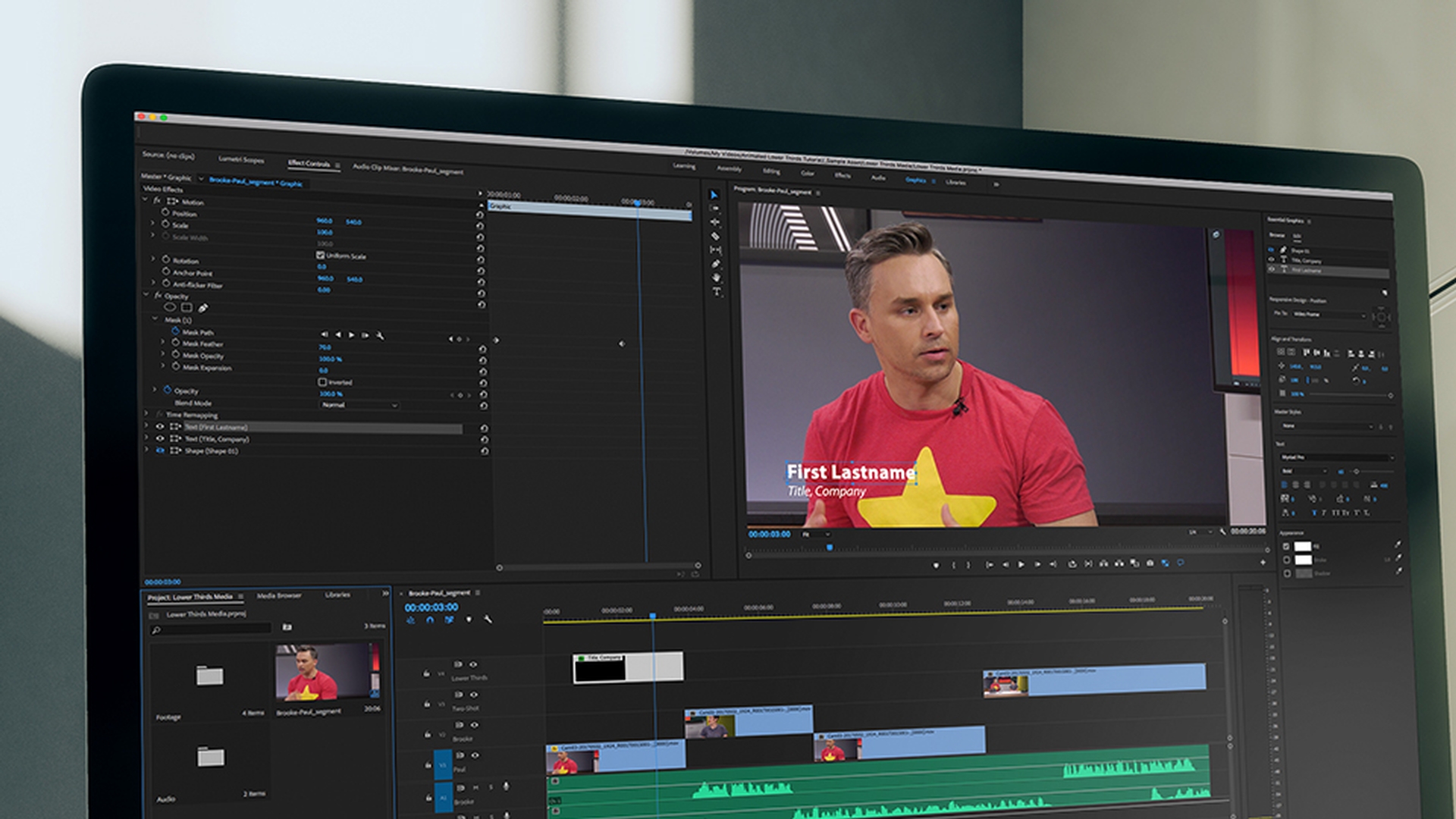This screenshot has height=819, width=1456.
Task: Click the free draw bezier mask pen
Action: click(x=203, y=308)
